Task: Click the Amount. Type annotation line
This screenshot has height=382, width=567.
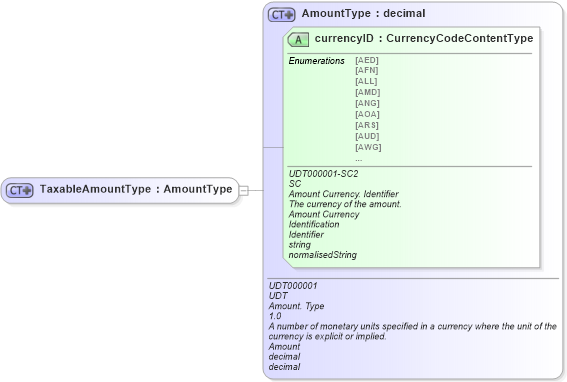Action: coord(296,306)
